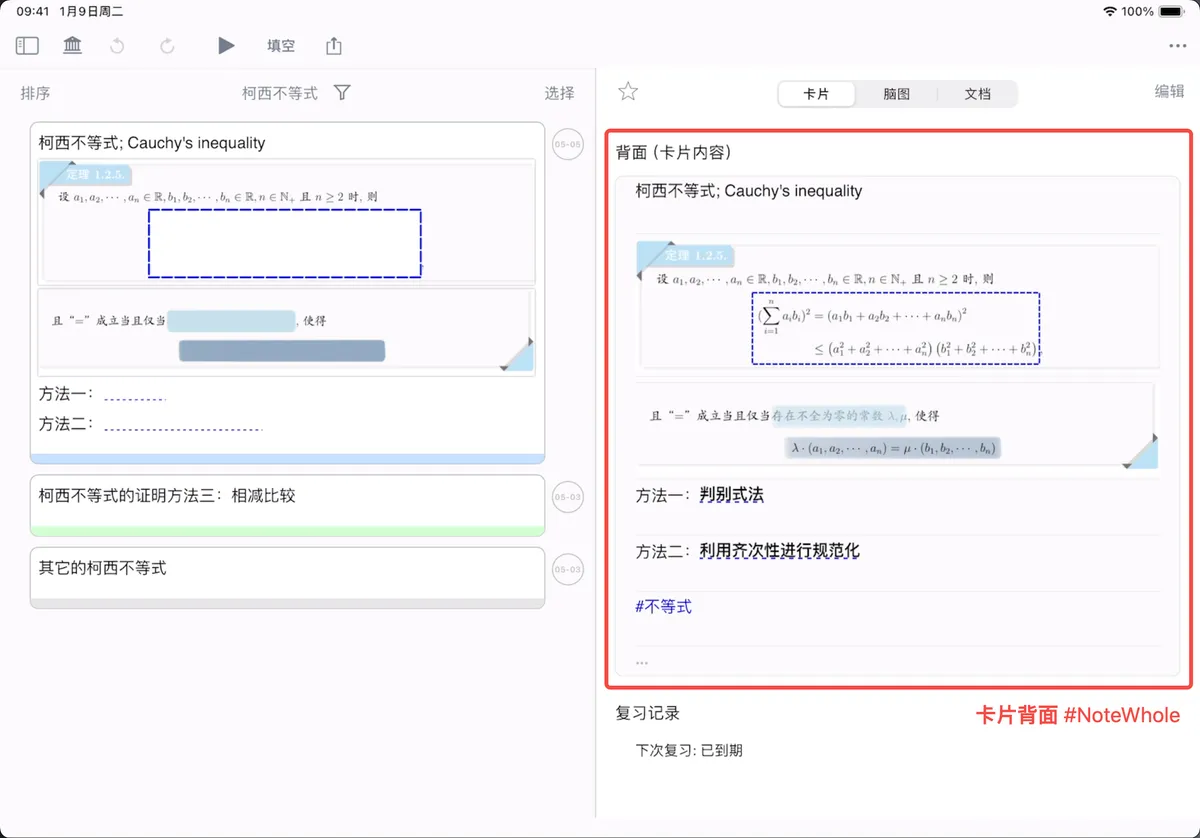Click the equality condition formula on card back

(x=893, y=448)
